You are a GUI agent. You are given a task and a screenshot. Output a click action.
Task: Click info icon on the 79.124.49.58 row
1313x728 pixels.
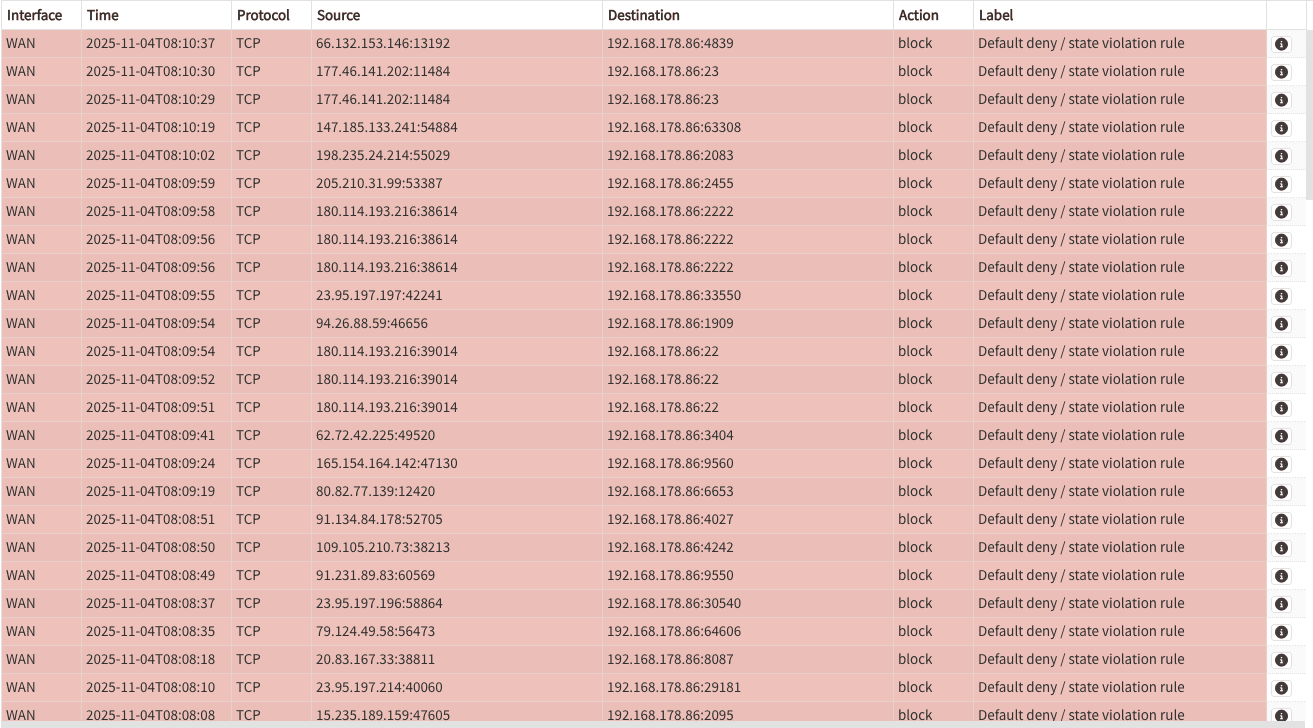pos(1281,632)
